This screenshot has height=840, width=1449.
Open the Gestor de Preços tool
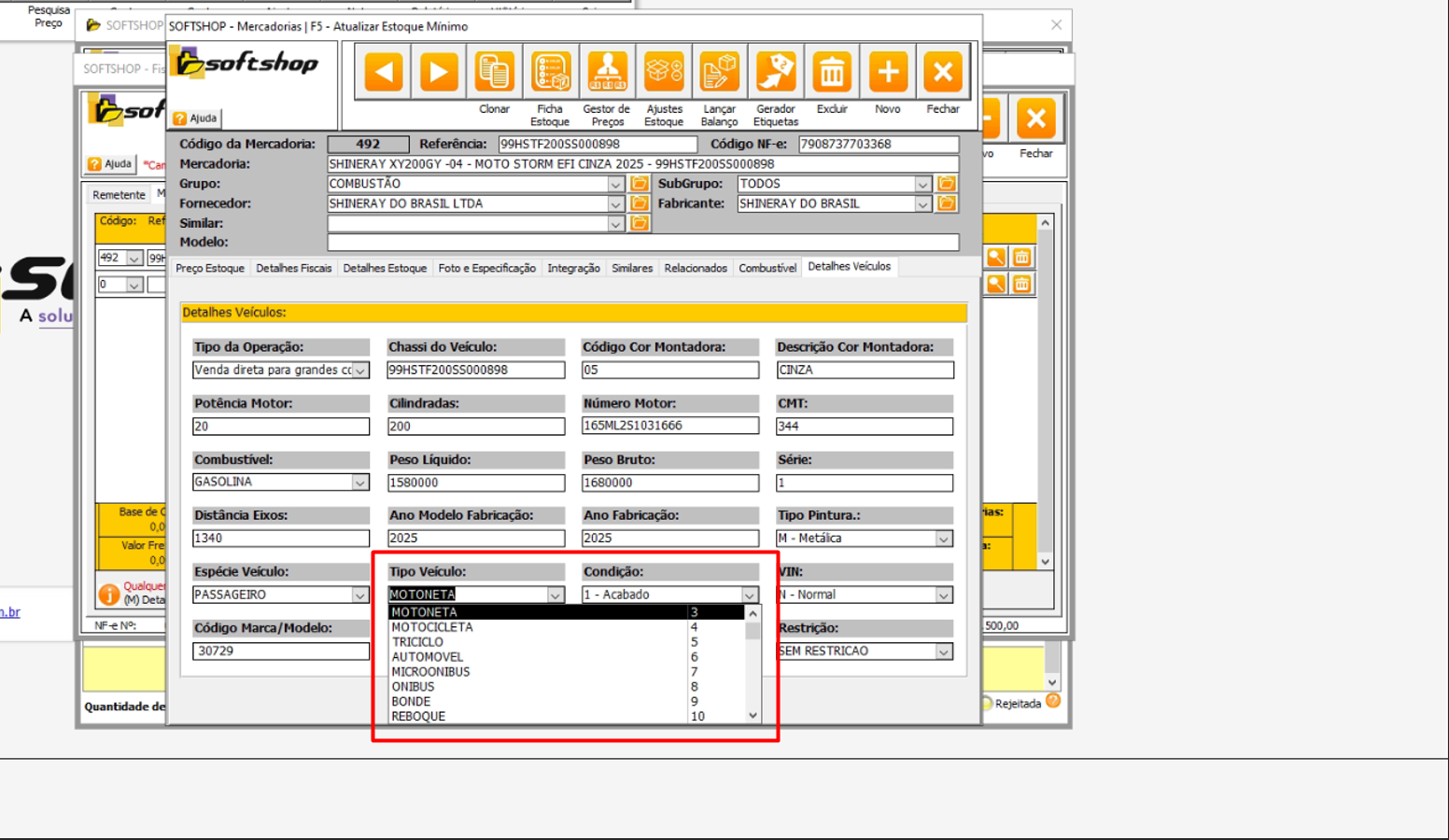(x=607, y=72)
